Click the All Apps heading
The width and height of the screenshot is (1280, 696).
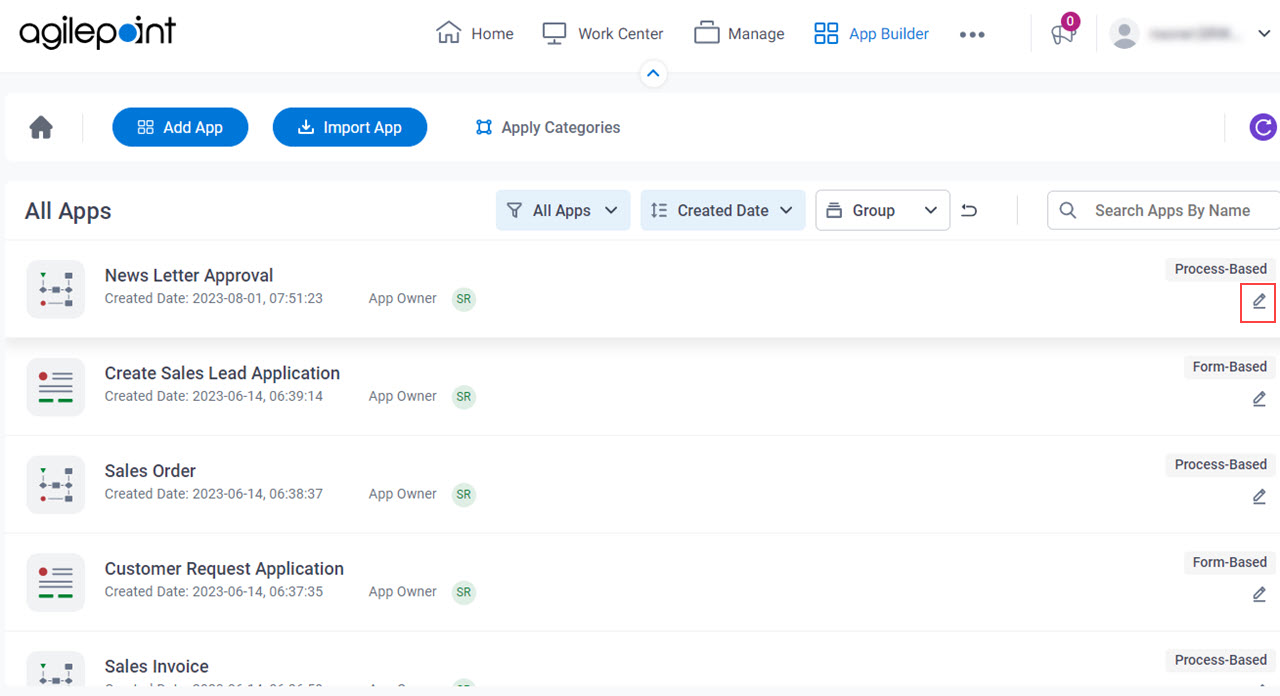[x=68, y=211]
